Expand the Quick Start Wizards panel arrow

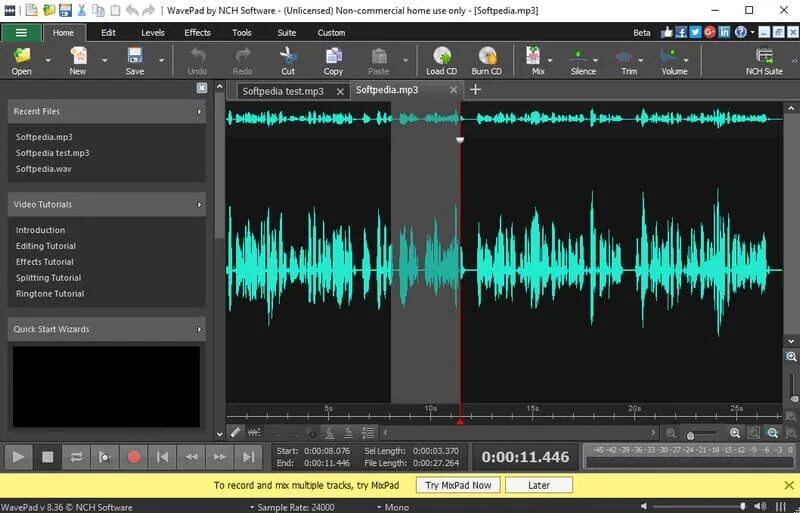coord(199,329)
